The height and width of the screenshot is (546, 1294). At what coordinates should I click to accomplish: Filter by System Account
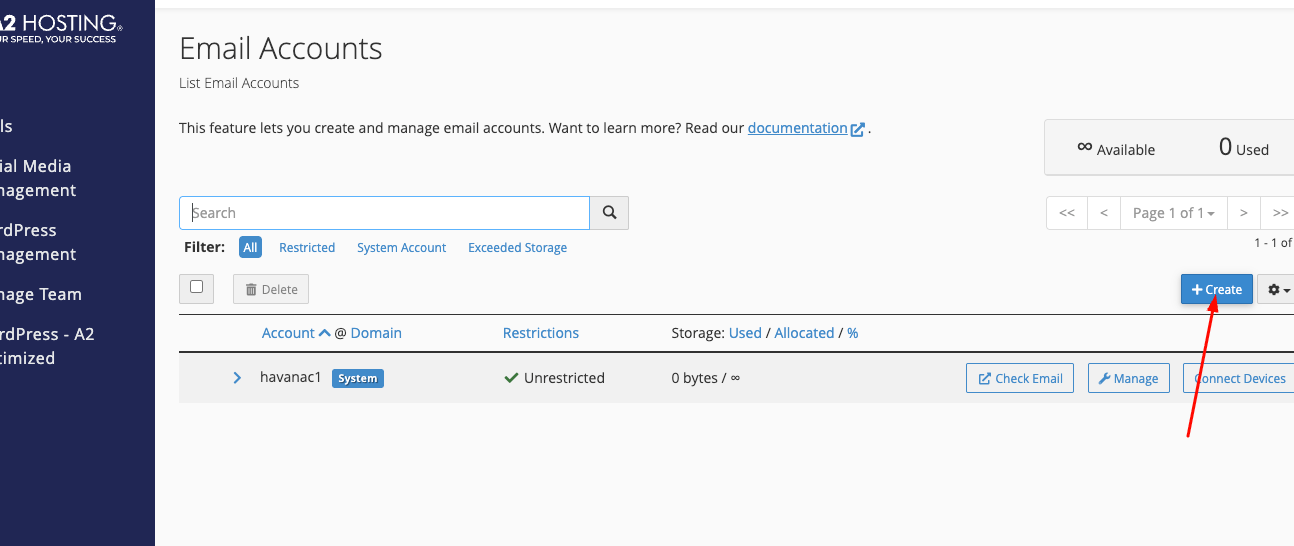pos(401,248)
